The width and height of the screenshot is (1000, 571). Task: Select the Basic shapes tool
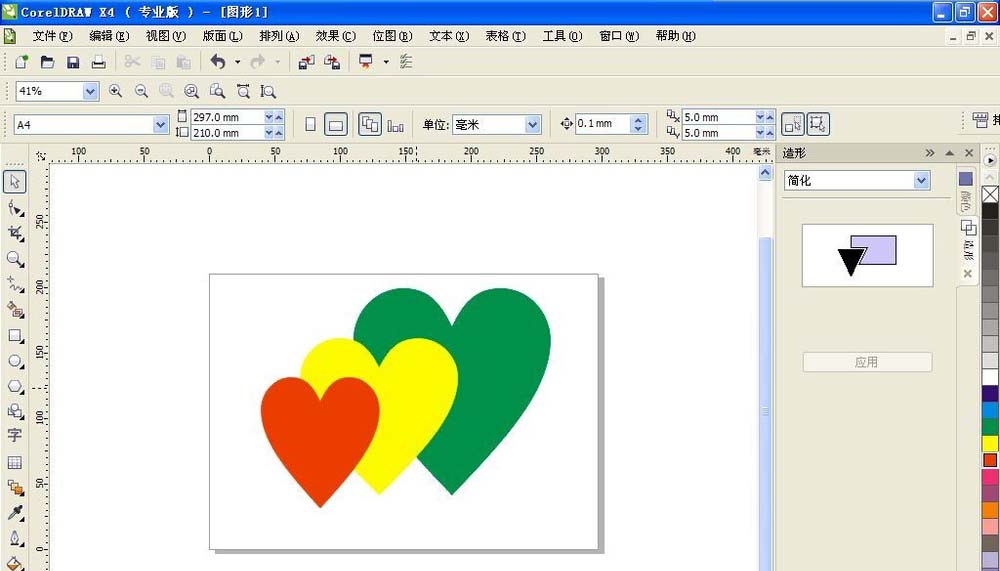point(15,412)
